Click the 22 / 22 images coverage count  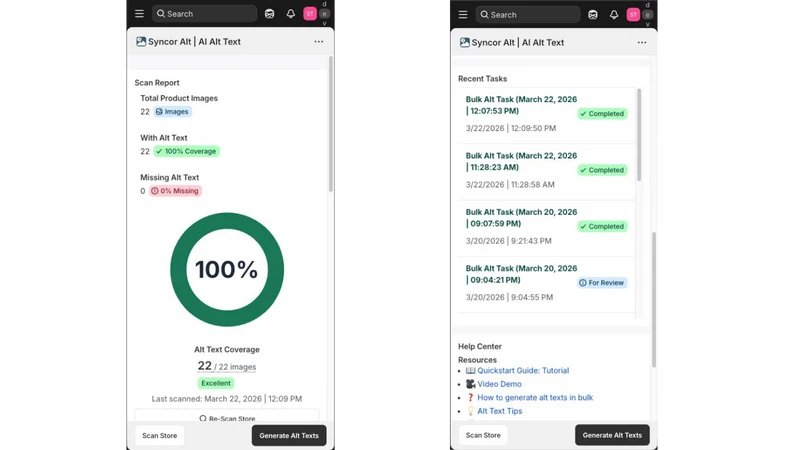pos(227,366)
